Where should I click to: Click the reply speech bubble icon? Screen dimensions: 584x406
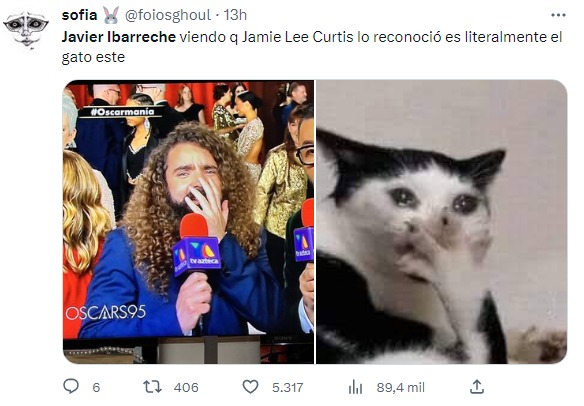tap(71, 387)
